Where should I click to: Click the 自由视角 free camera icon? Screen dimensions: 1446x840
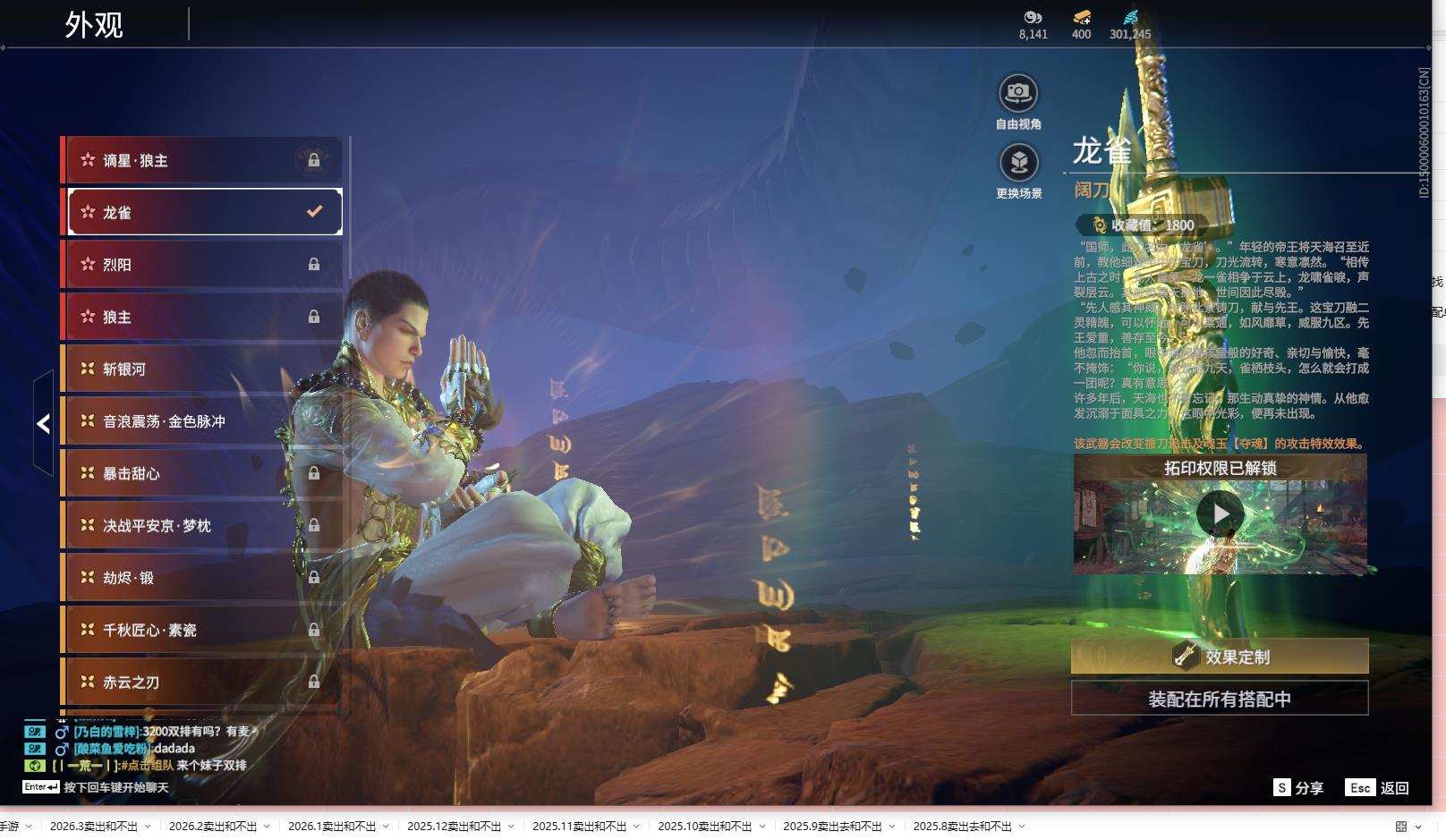[1017, 92]
